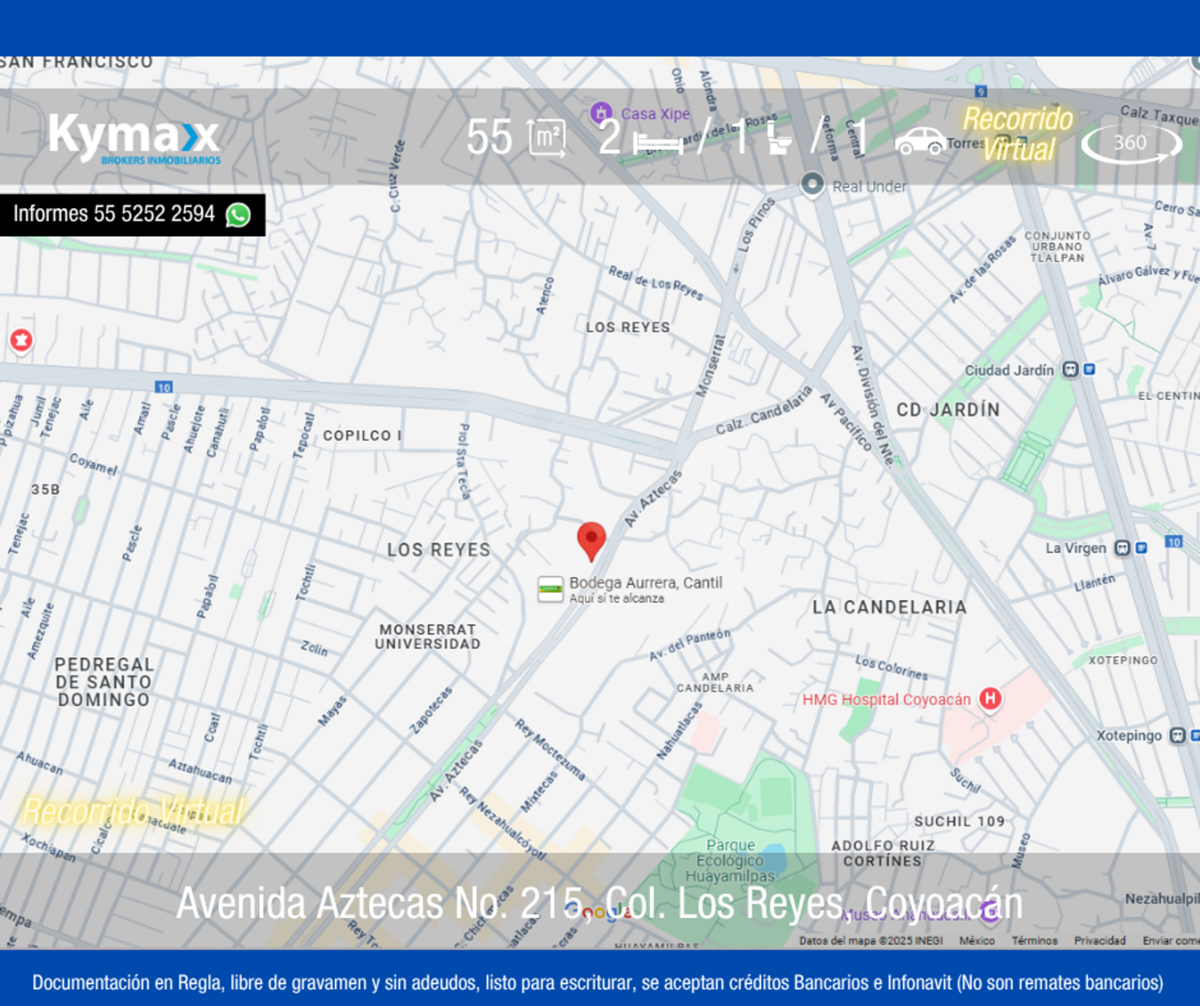Click the gray Real Under pin icon
Viewport: 1200px width, 1006px height.
click(x=813, y=186)
